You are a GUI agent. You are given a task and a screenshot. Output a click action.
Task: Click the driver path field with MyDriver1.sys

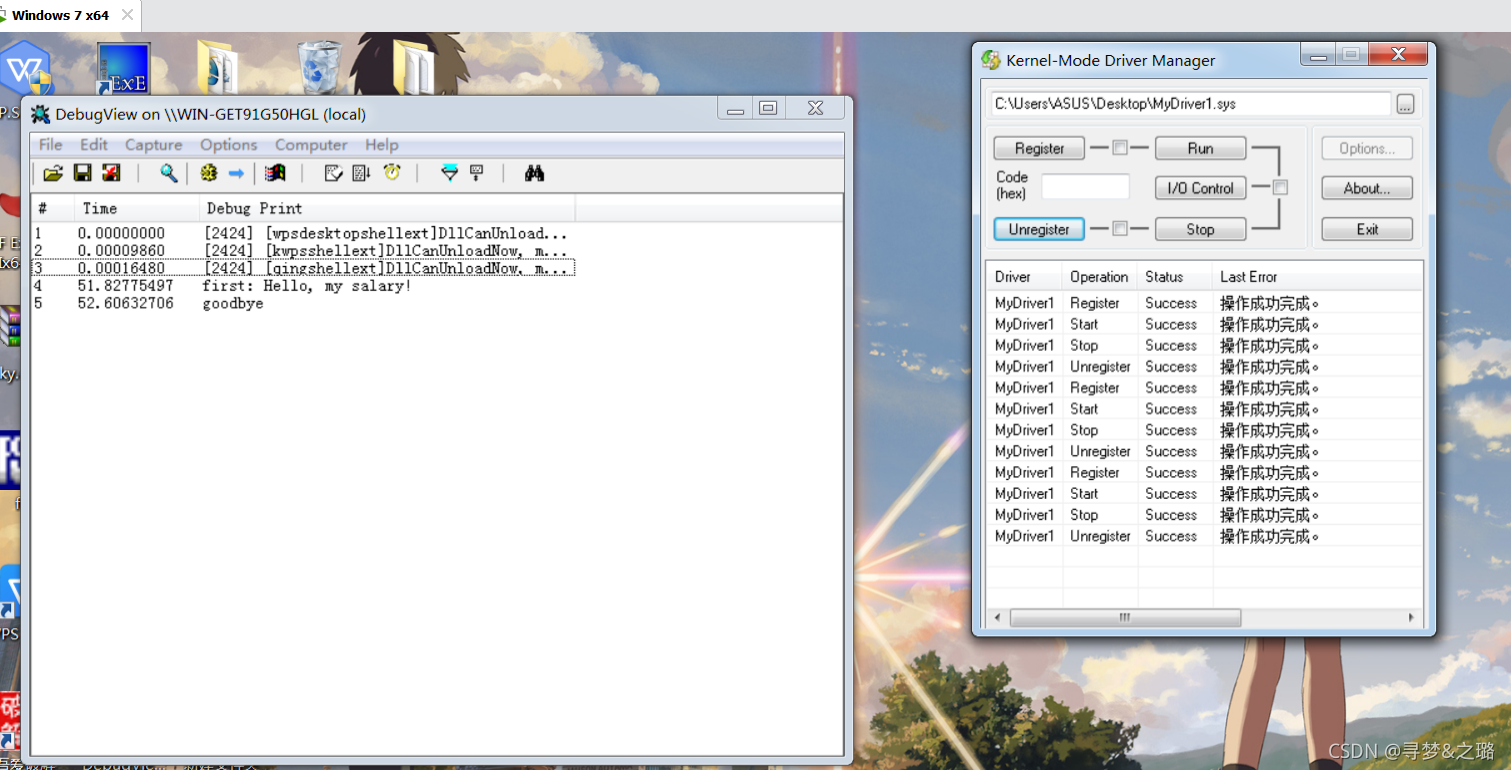[1189, 103]
